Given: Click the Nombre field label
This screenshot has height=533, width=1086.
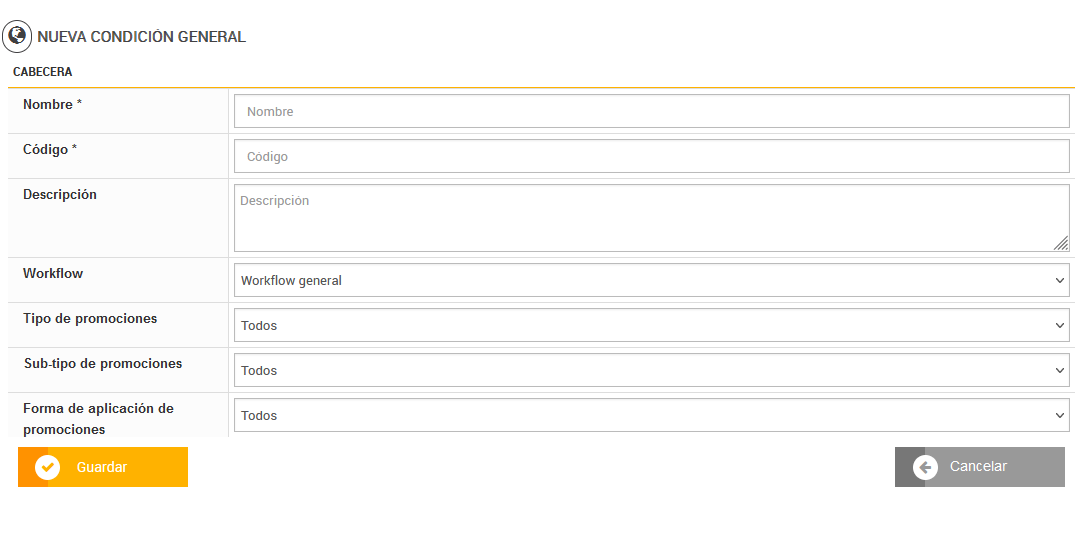Looking at the screenshot, I should point(52,105).
